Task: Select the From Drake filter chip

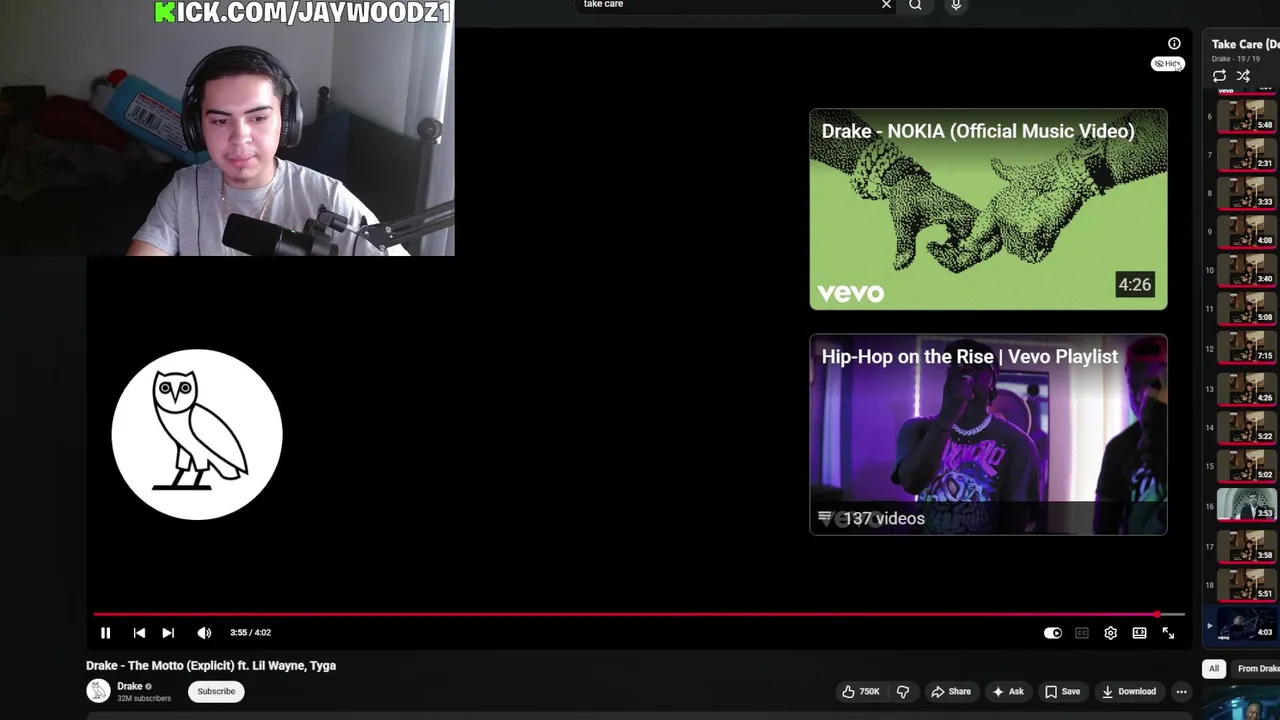Action: pos(1257,669)
